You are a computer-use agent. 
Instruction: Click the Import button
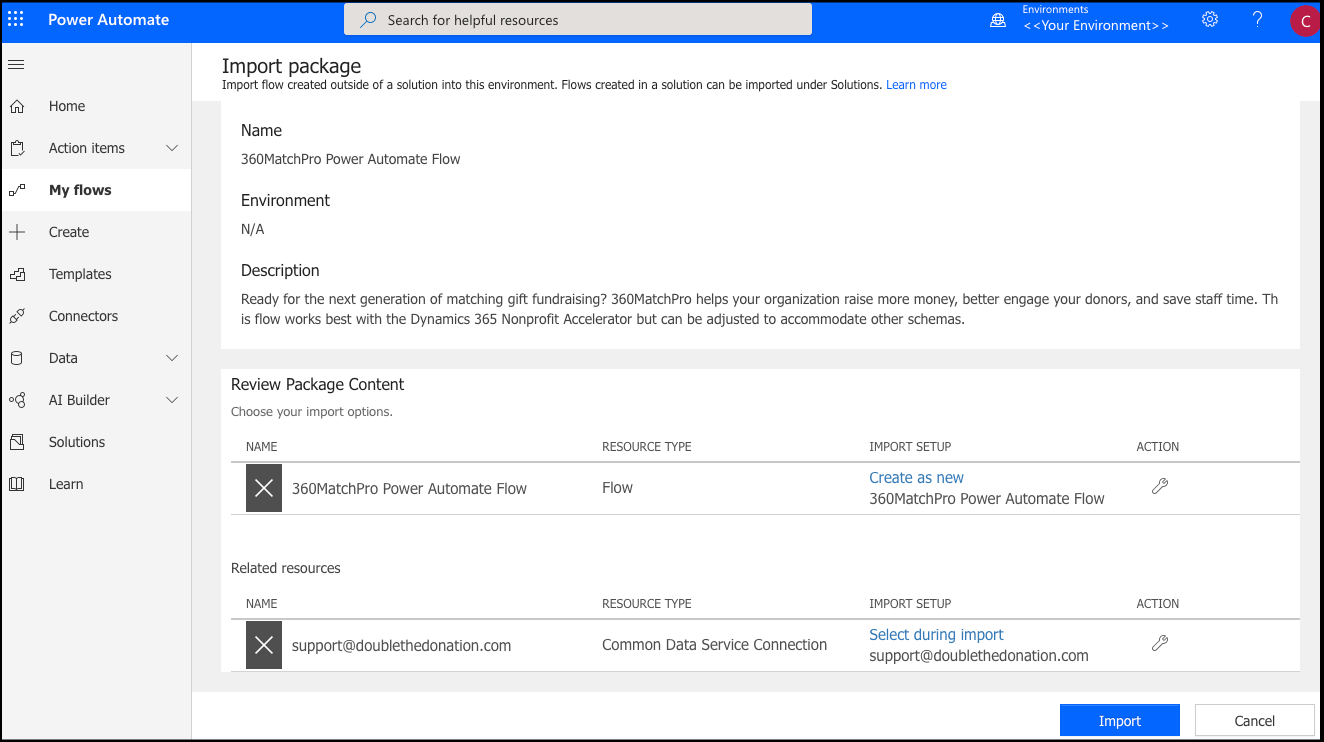click(1119, 720)
